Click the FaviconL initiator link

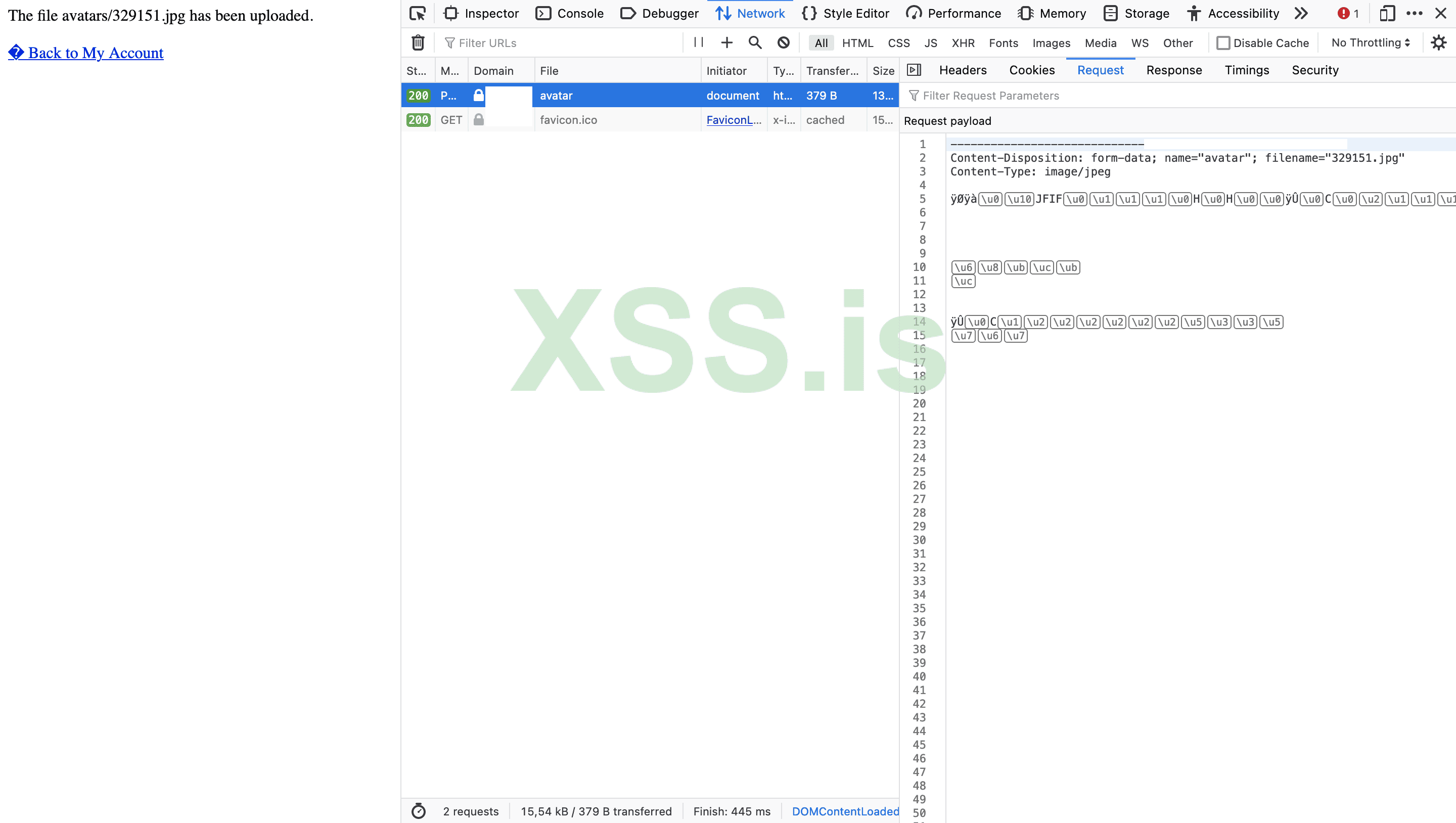pyautogui.click(x=734, y=120)
